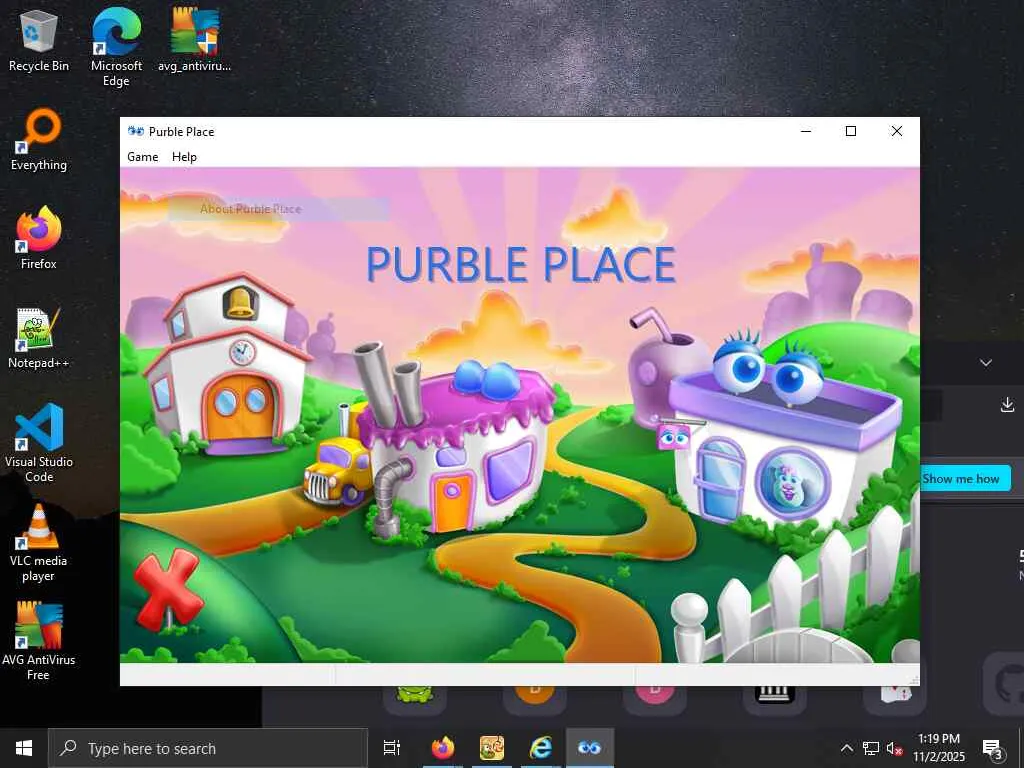Viewport: 1024px width, 768px height.
Task: Click the download icon in background window
Action: point(1007,405)
